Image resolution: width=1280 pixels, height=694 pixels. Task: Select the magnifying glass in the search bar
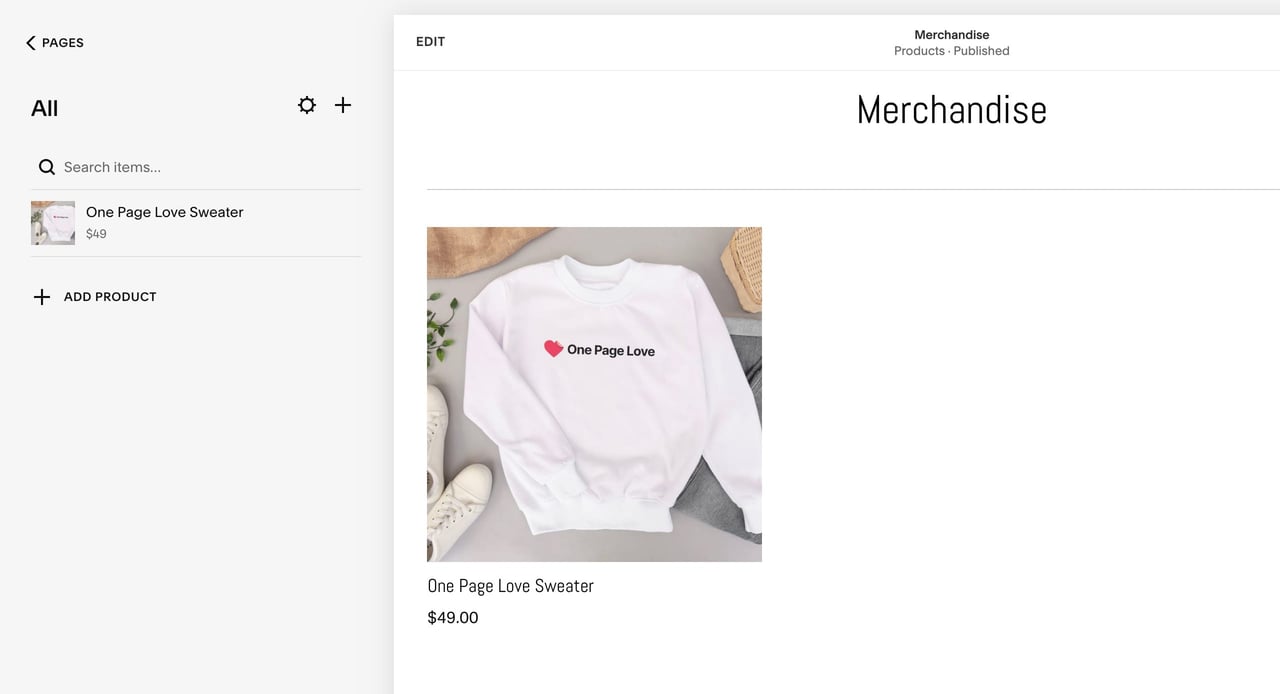click(x=46, y=166)
